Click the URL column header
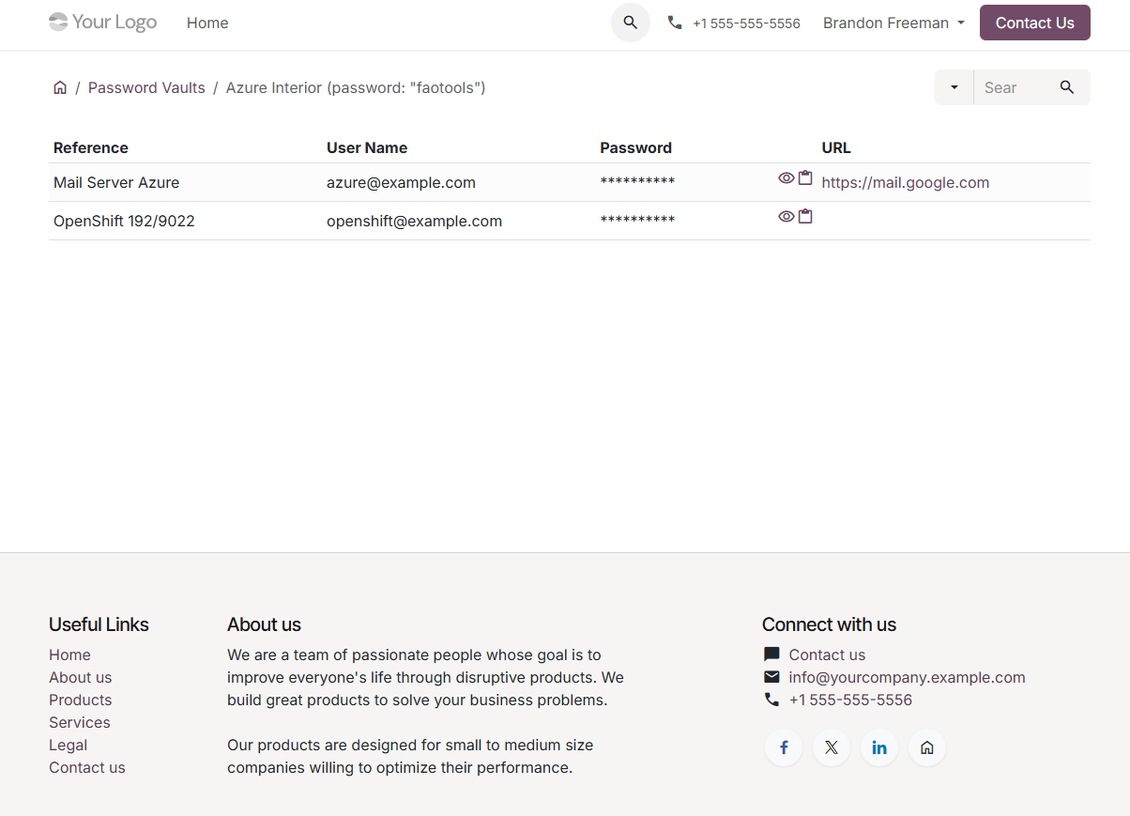The height and width of the screenshot is (816, 1130). click(836, 148)
